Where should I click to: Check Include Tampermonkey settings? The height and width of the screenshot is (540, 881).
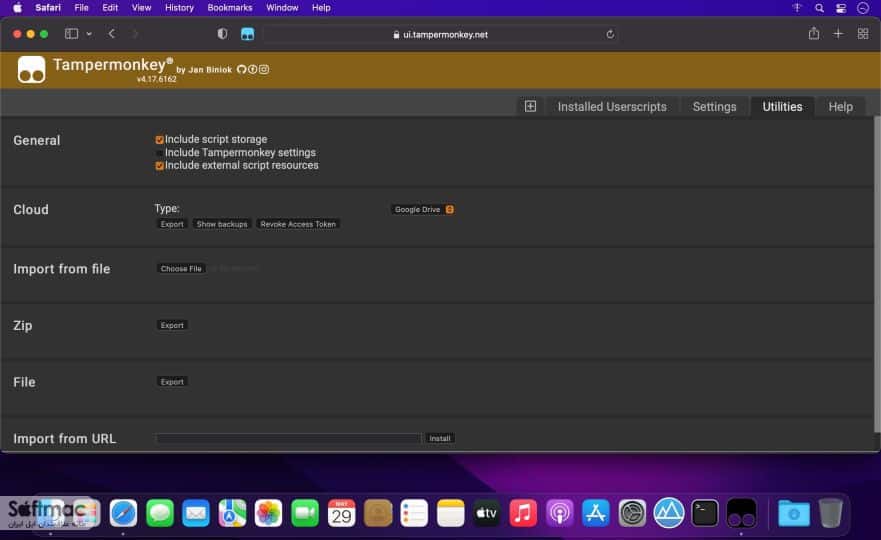pyautogui.click(x=160, y=153)
